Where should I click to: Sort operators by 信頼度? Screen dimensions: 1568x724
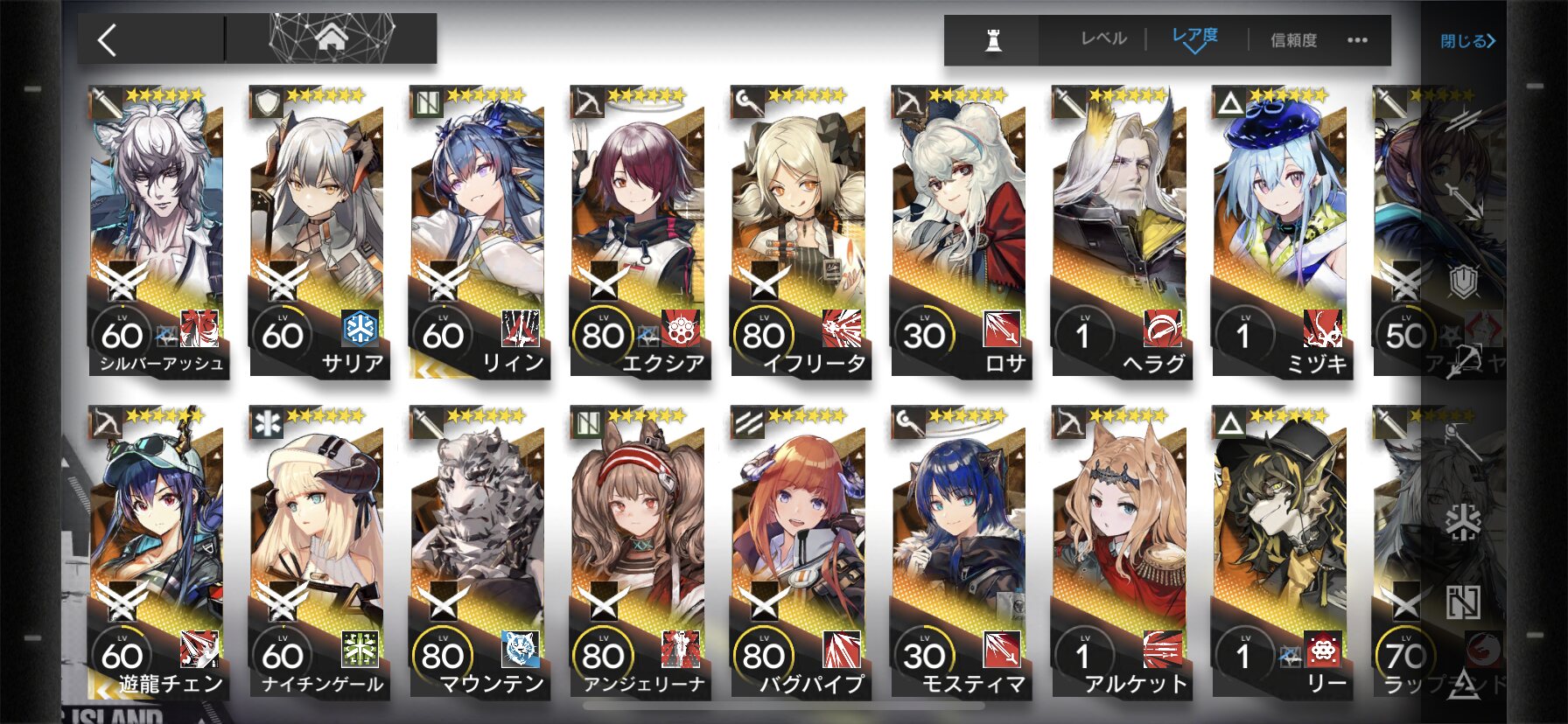click(1293, 40)
